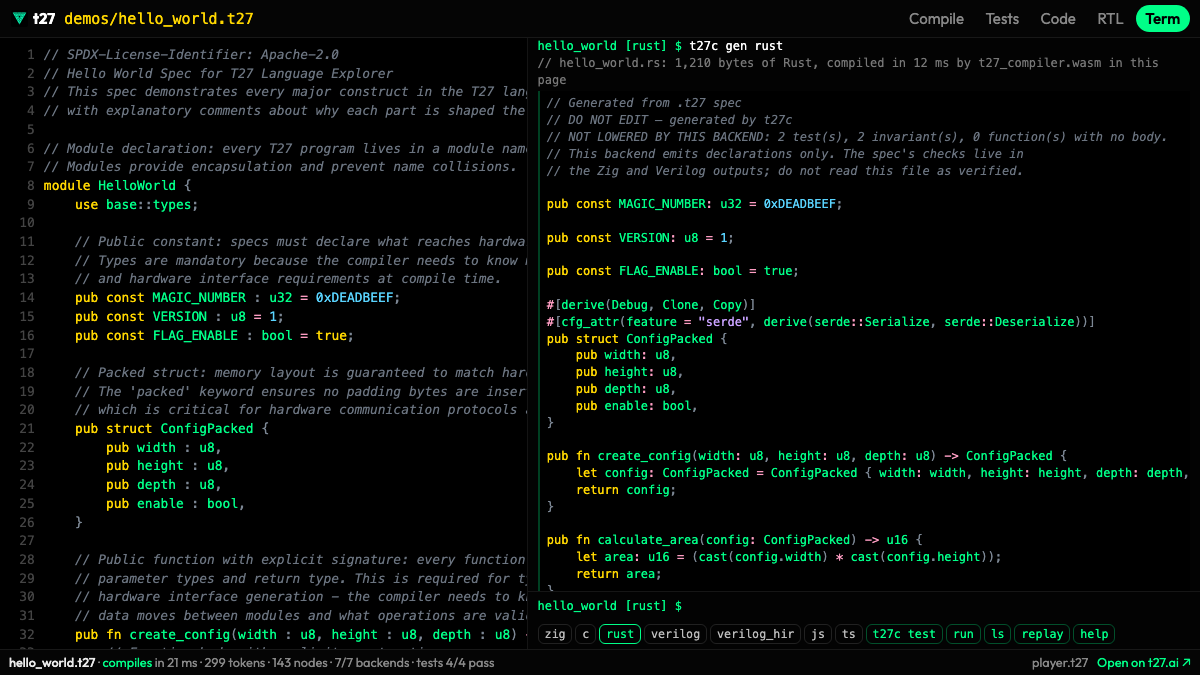This screenshot has height=675, width=1200.
Task: Click demos/hello_world.t27 file path in header
Action: (x=159, y=19)
